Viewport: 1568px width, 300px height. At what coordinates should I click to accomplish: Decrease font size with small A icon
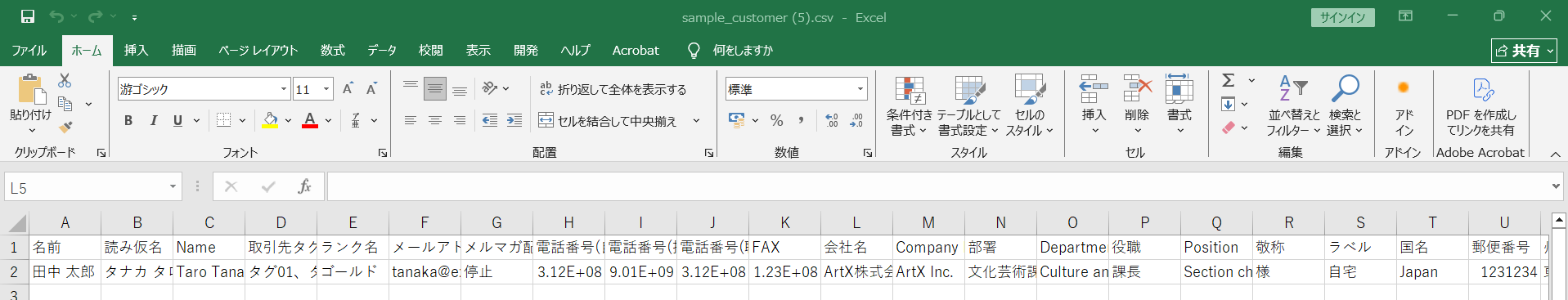coord(371,88)
